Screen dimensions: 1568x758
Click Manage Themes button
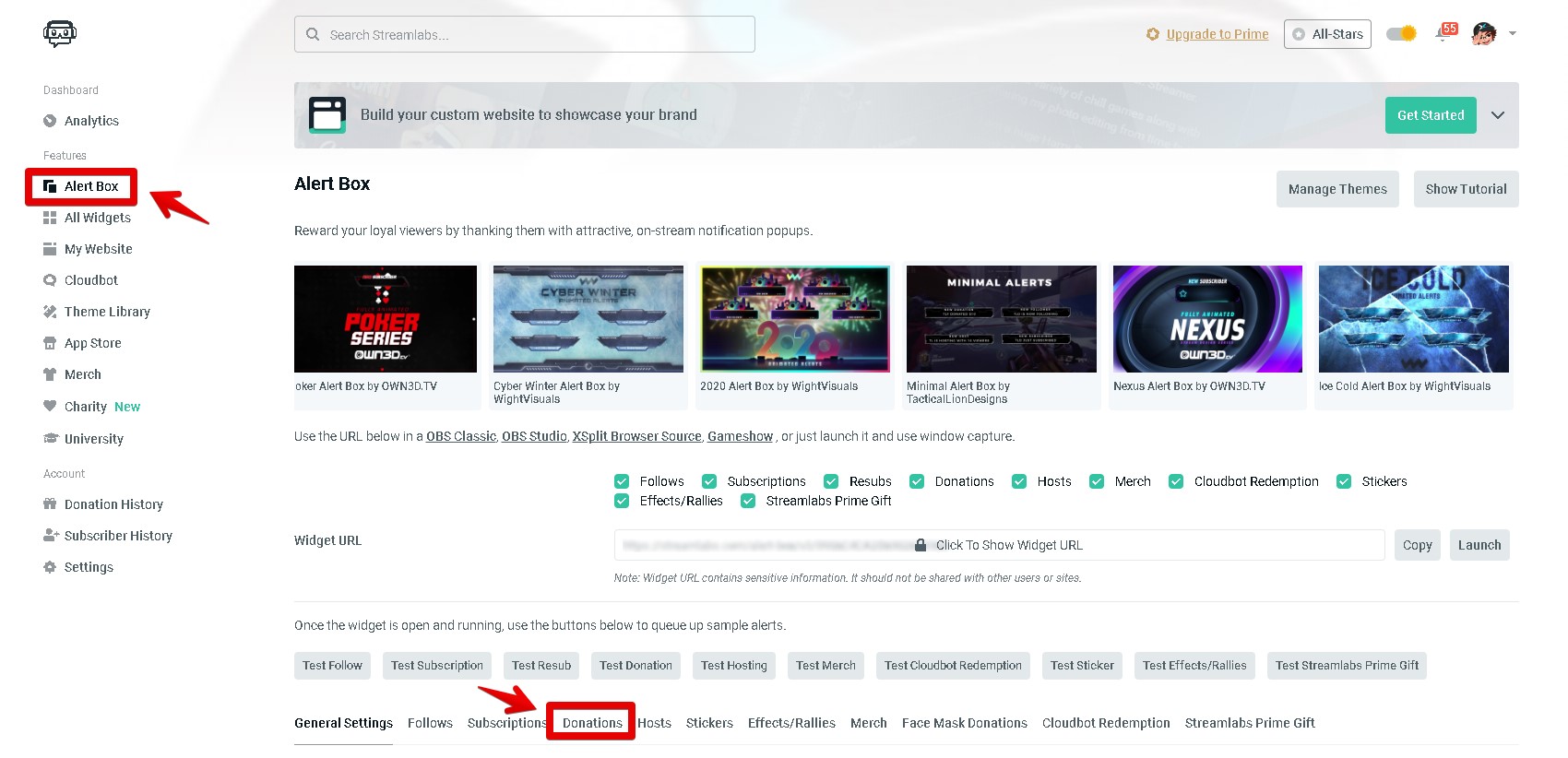click(1337, 189)
